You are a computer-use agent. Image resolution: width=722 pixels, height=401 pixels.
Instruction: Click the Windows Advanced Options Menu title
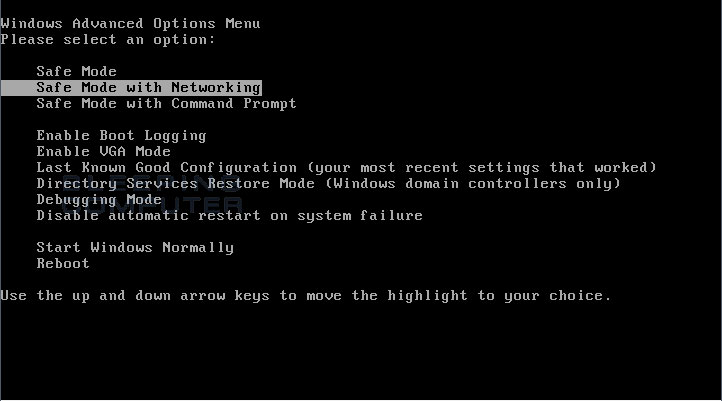pyautogui.click(x=130, y=23)
